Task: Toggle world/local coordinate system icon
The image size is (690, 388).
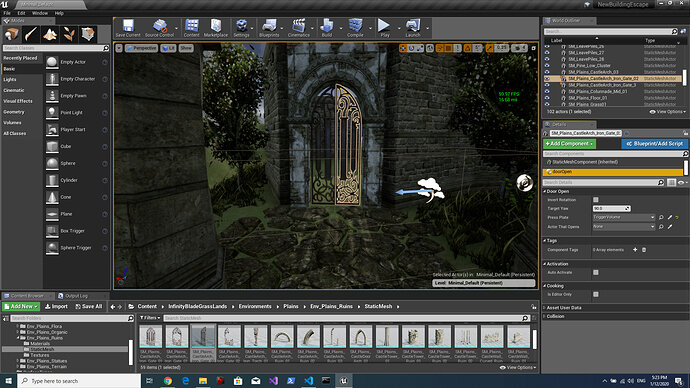Action: point(430,48)
